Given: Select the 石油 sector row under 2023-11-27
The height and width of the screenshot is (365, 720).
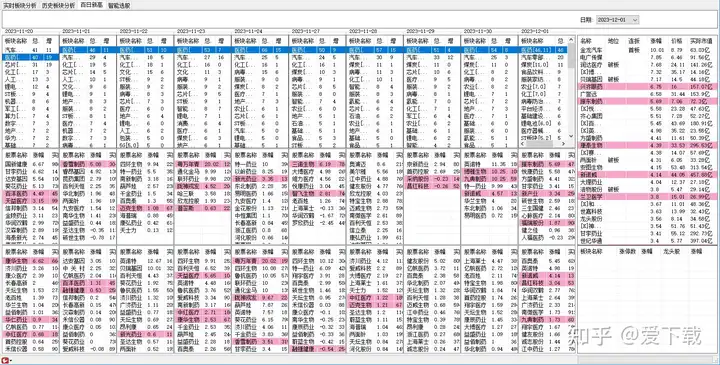Looking at the screenshot, I should click(x=318, y=123).
